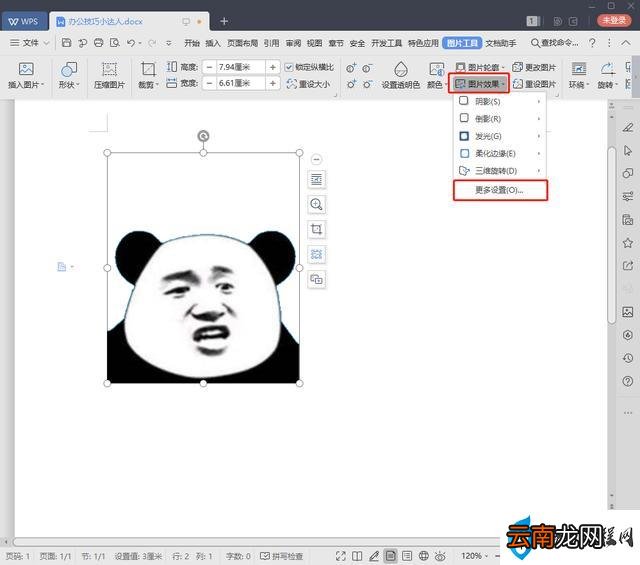Click the picture Color (颜色) icon
This screenshot has height=565, width=640.
click(436, 69)
